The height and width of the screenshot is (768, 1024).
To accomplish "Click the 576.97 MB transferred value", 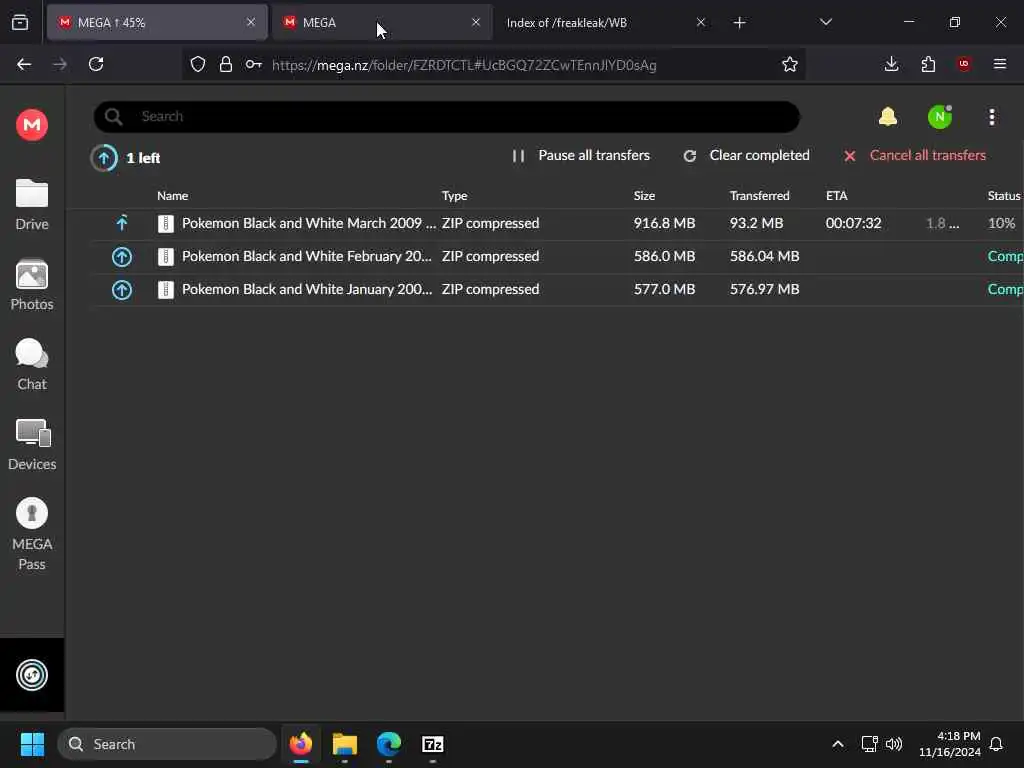I will pyautogui.click(x=765, y=289).
